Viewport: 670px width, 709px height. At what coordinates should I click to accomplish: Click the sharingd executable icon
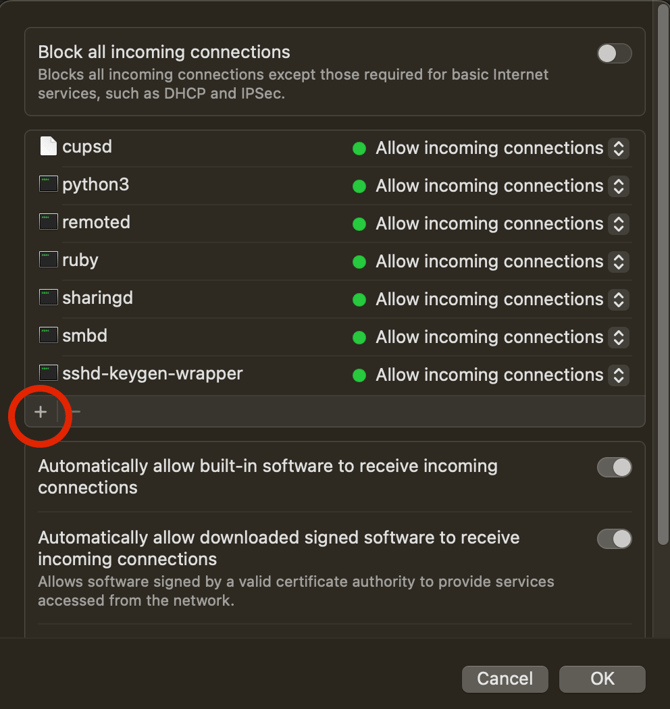point(48,298)
